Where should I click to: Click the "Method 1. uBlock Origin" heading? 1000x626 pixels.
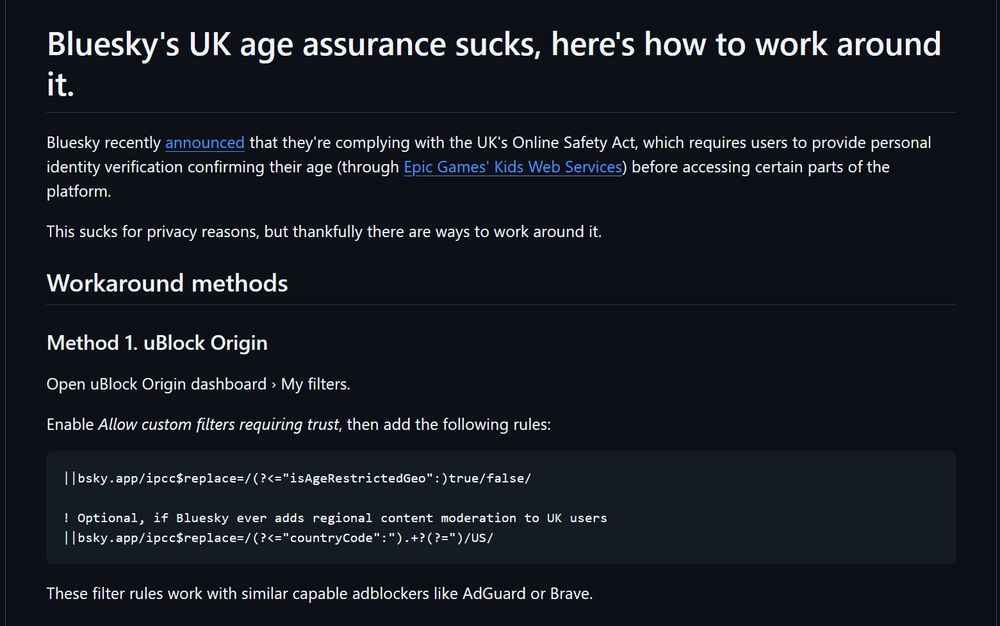(157, 343)
